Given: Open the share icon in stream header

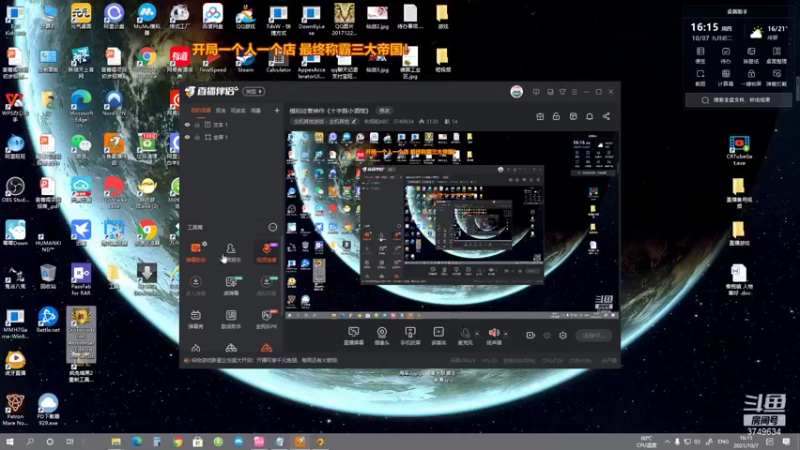Looking at the screenshot, I should 606,116.
